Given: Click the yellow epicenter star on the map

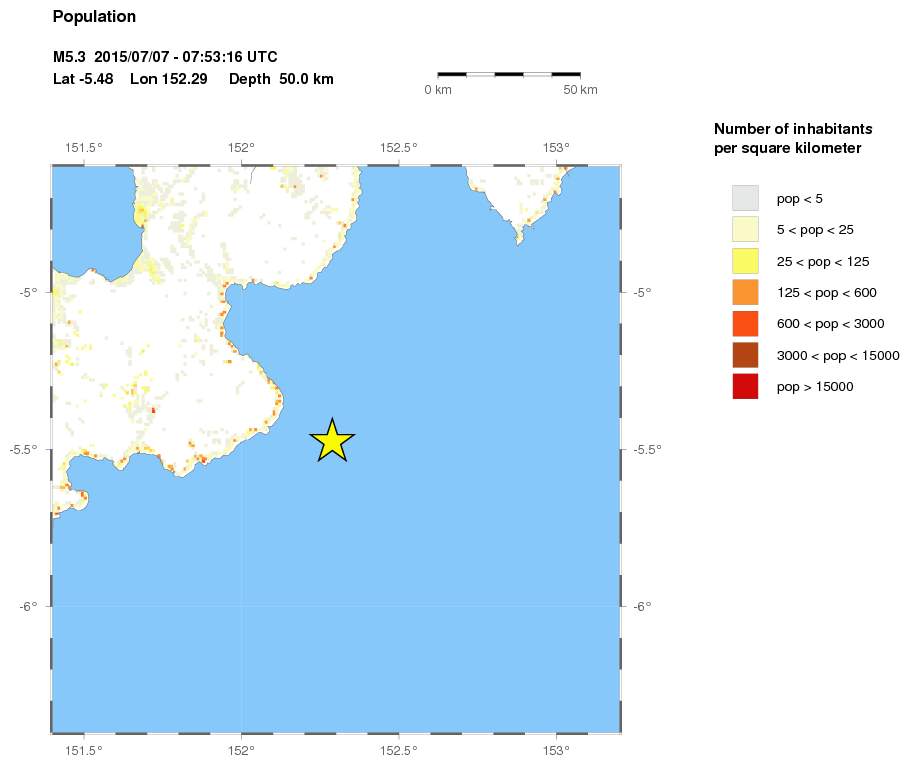Looking at the screenshot, I should (x=332, y=441).
